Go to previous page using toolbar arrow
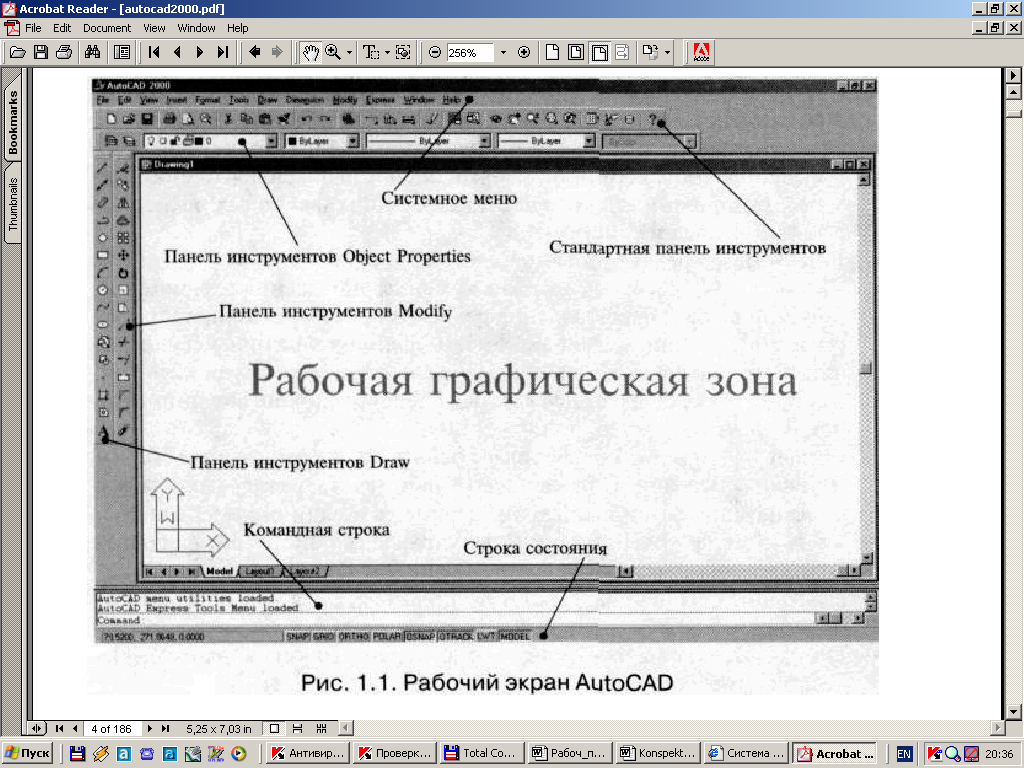This screenshot has width=1024, height=768. (x=177, y=52)
